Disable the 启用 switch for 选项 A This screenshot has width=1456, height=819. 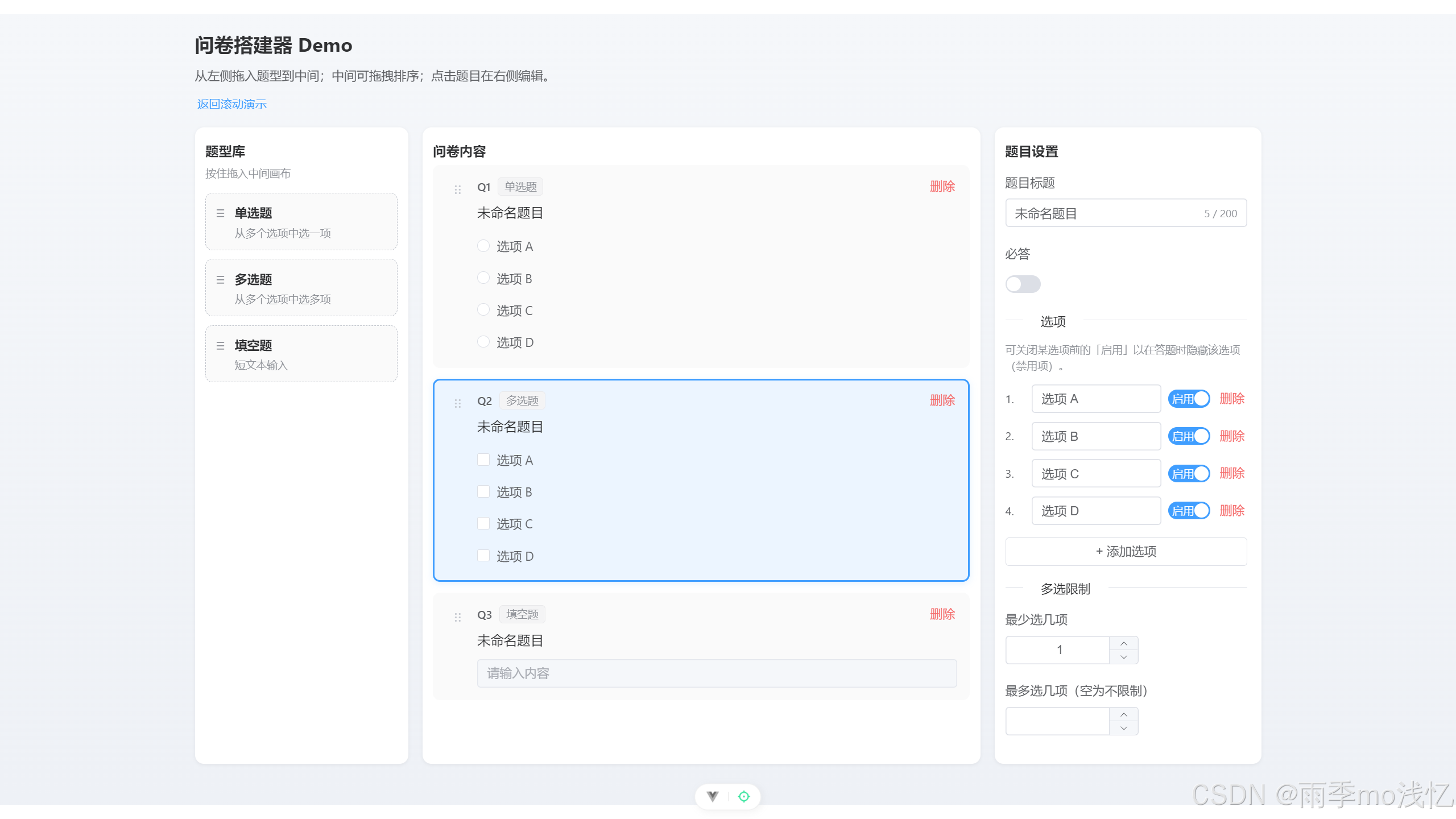tap(1189, 399)
